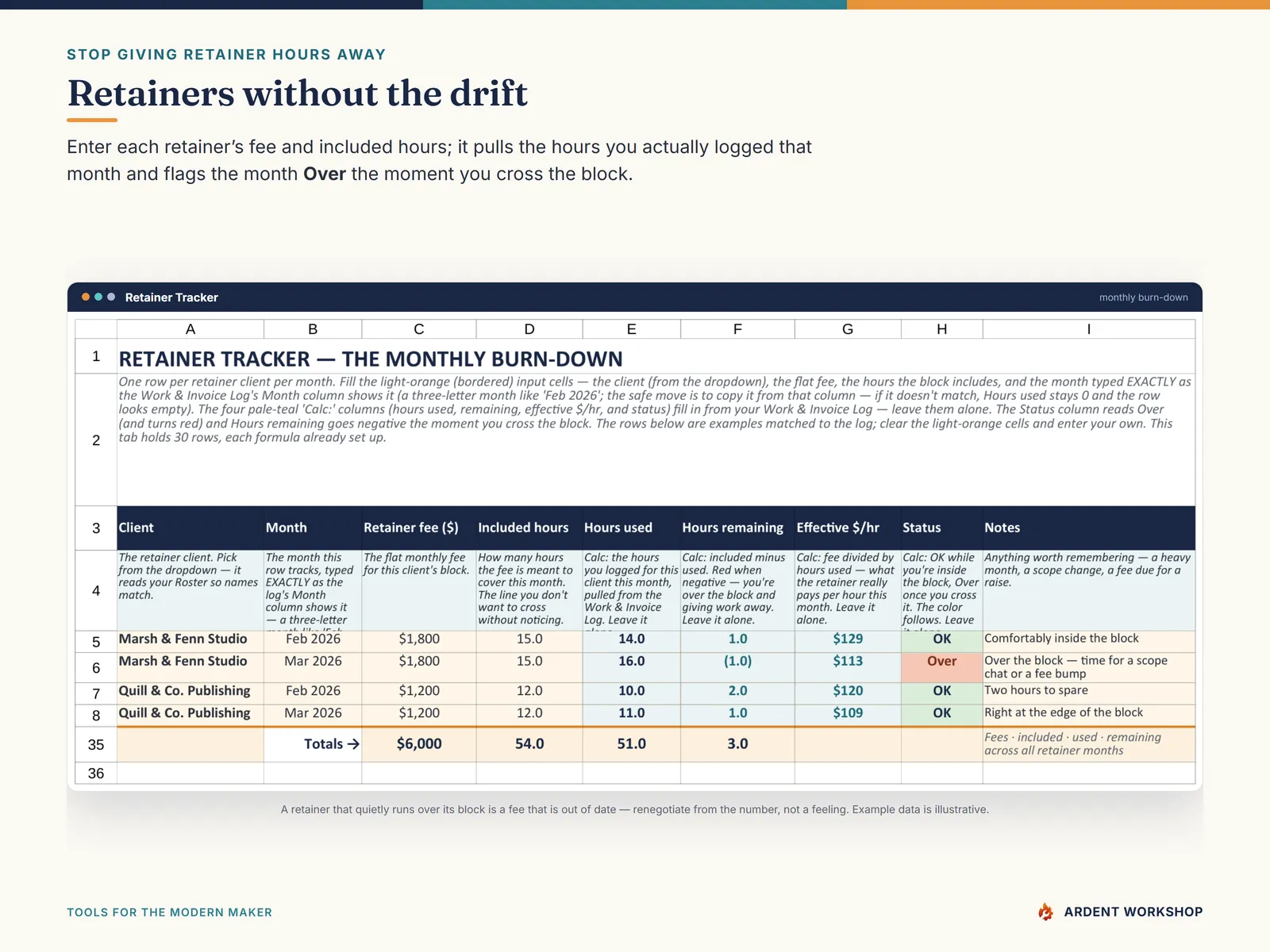This screenshot has width=1270, height=952.
Task: Select row 7 header
Action: tap(96, 694)
